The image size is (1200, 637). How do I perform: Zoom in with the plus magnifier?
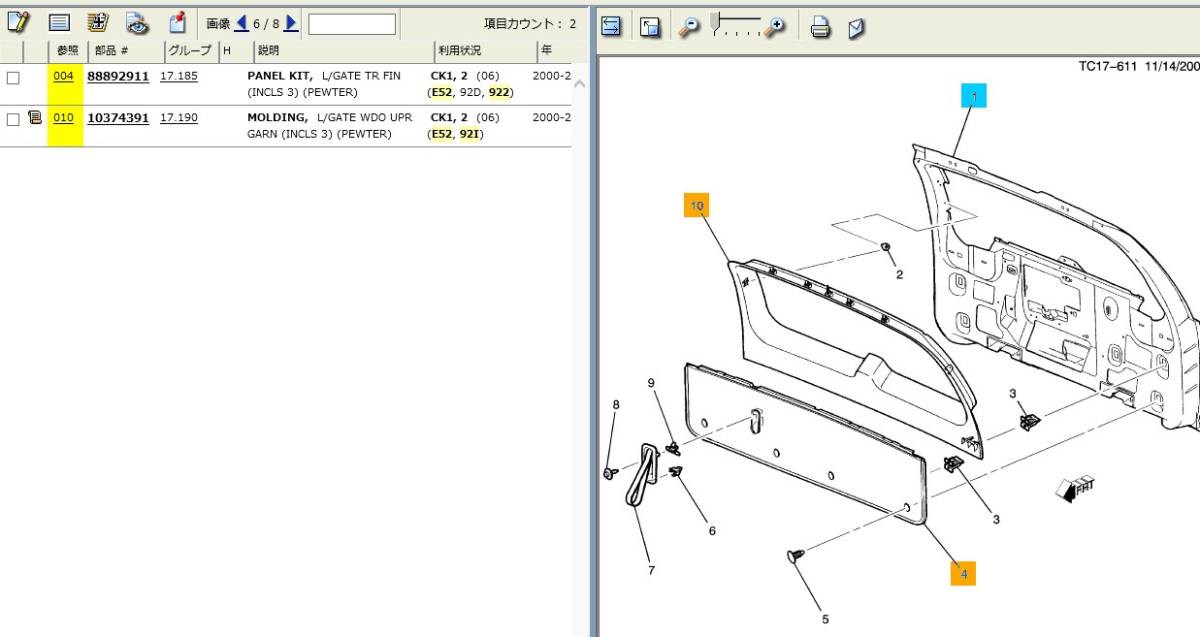774,28
